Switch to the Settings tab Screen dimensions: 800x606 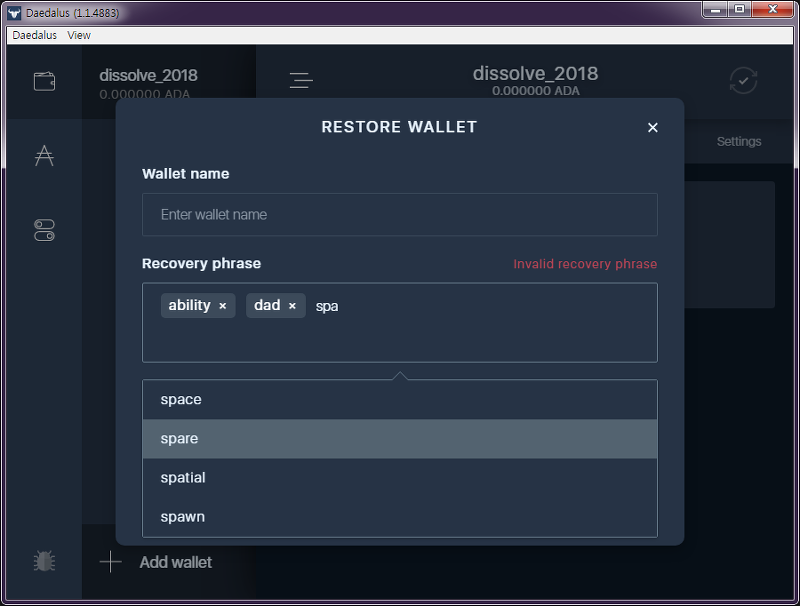click(739, 141)
